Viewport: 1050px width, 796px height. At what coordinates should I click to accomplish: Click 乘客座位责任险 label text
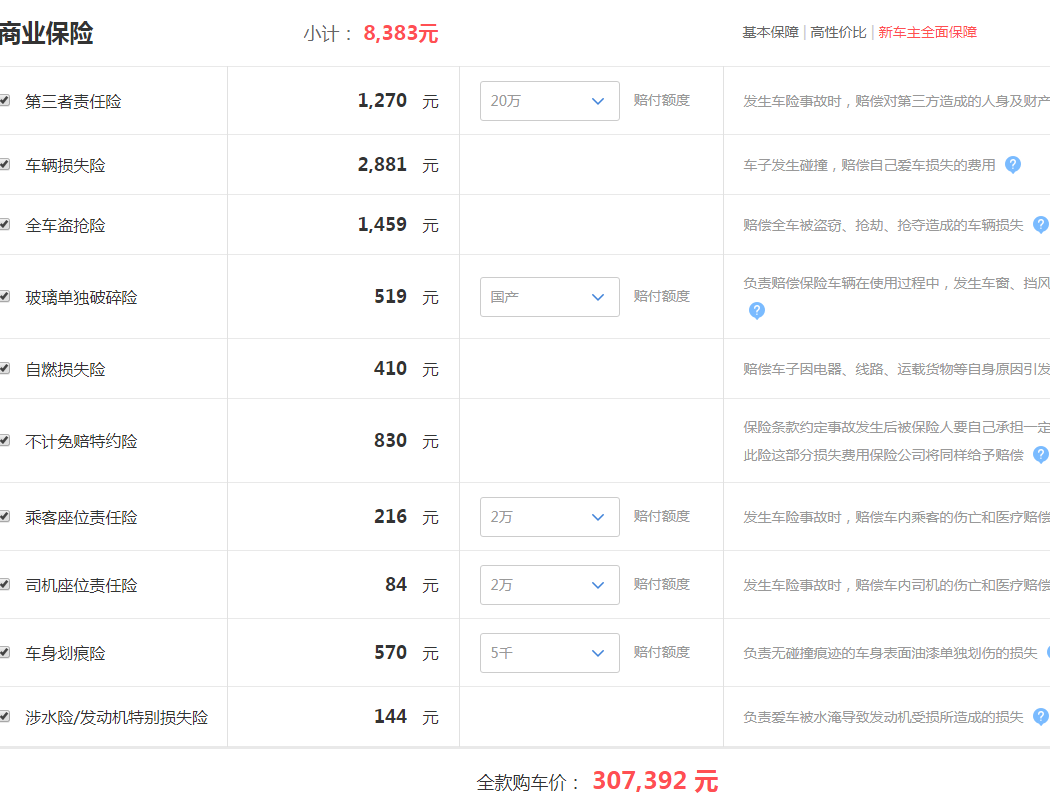coord(82,518)
